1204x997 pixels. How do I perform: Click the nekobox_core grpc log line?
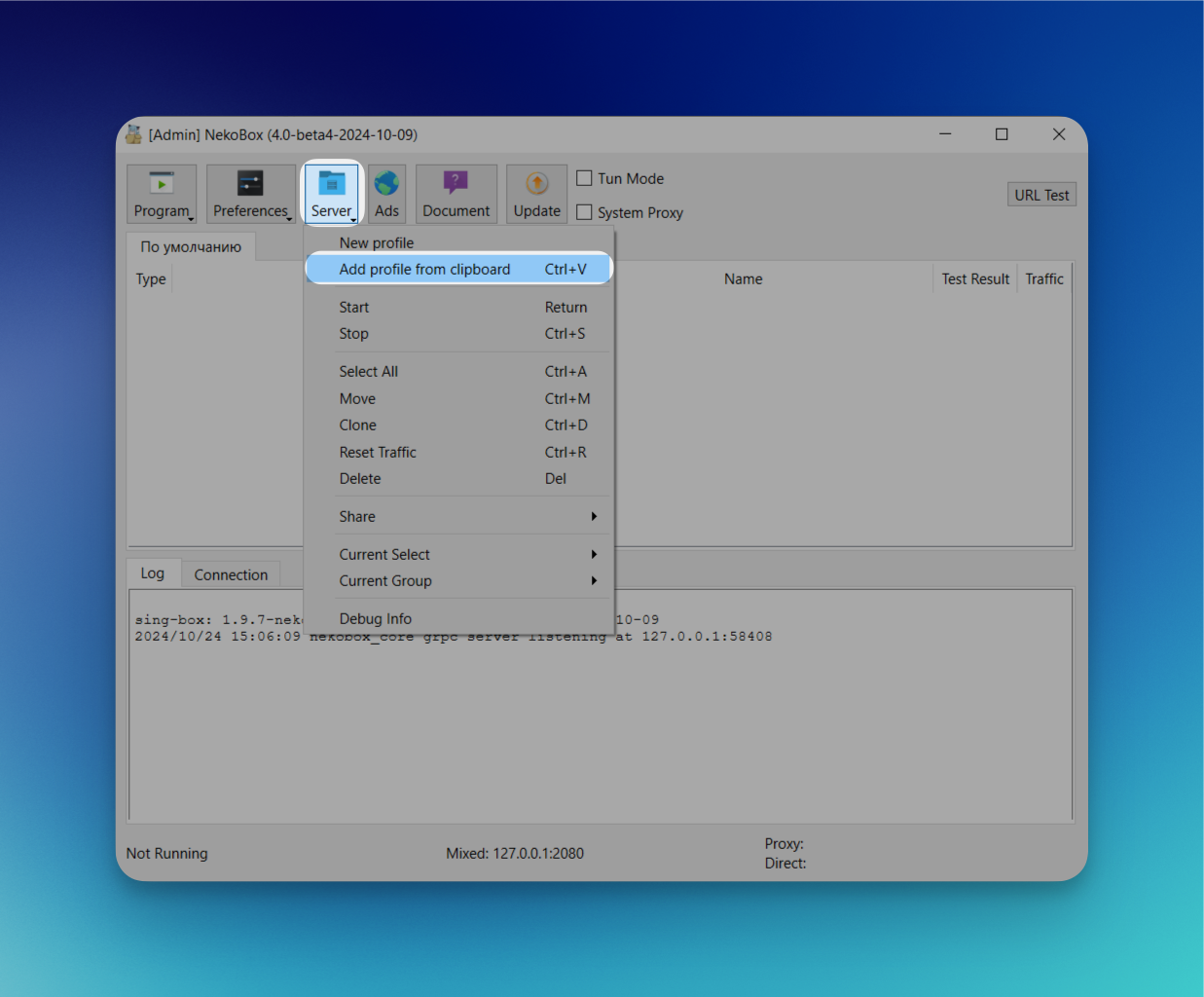[454, 637]
